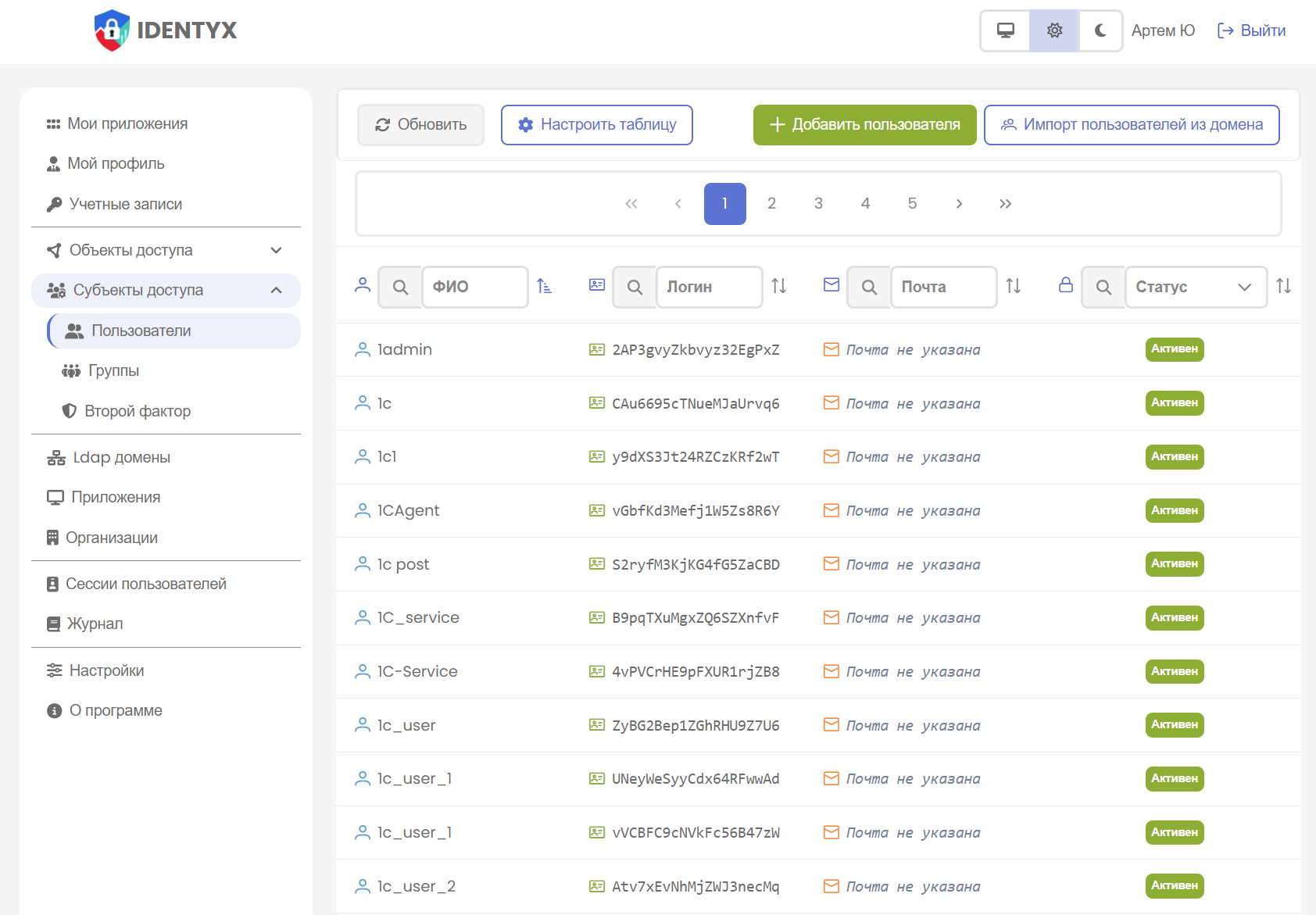Click the IDENTYX shield logo

pos(112,30)
